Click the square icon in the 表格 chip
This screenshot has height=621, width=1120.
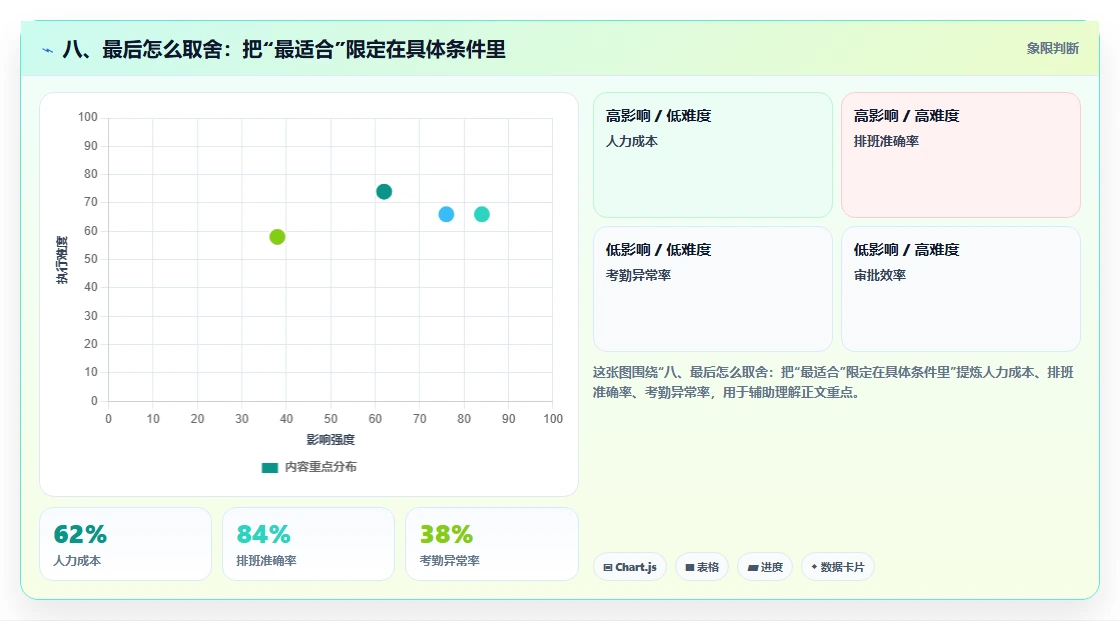690,567
